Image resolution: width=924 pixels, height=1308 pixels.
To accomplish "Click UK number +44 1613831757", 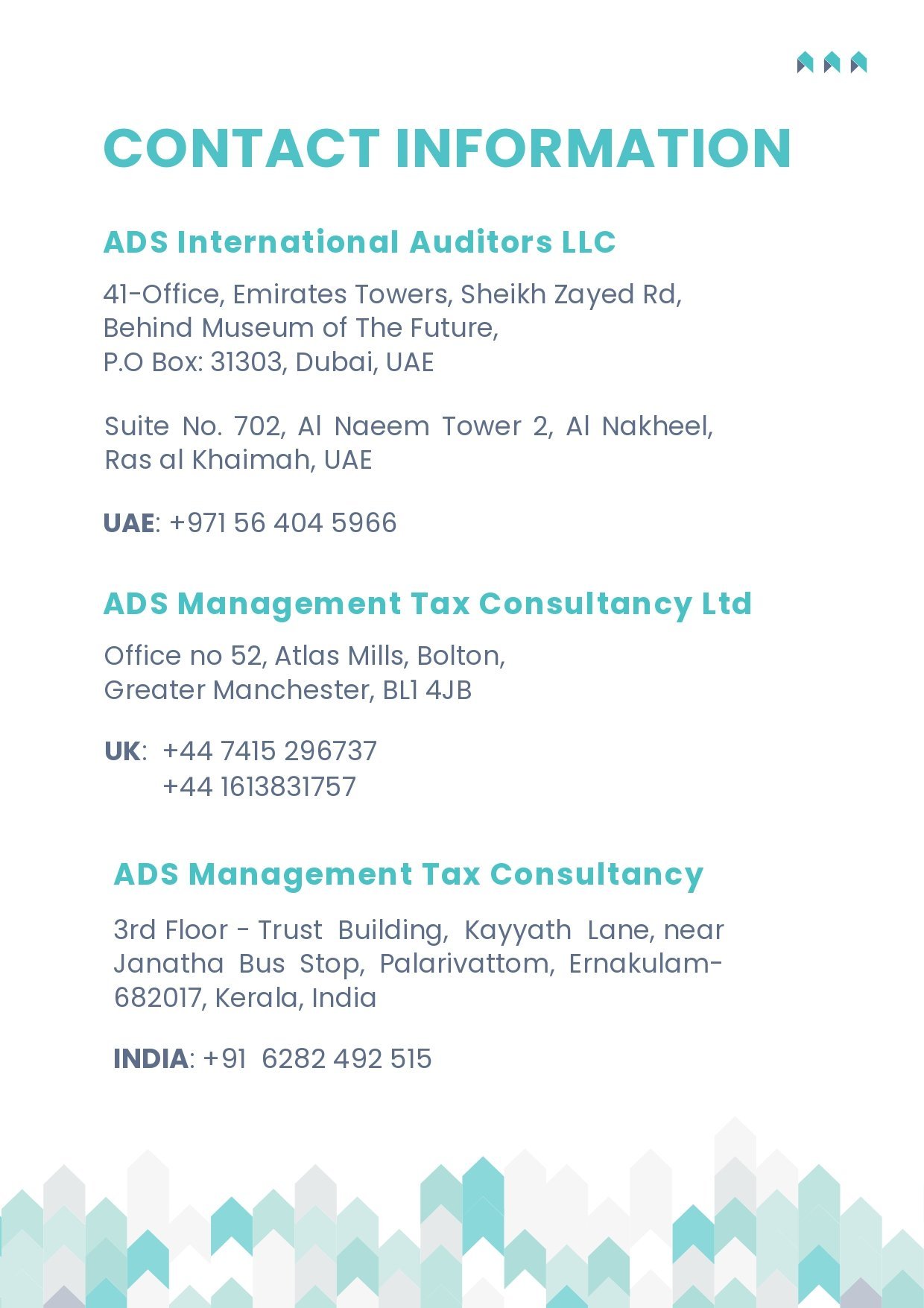I will coord(259,787).
